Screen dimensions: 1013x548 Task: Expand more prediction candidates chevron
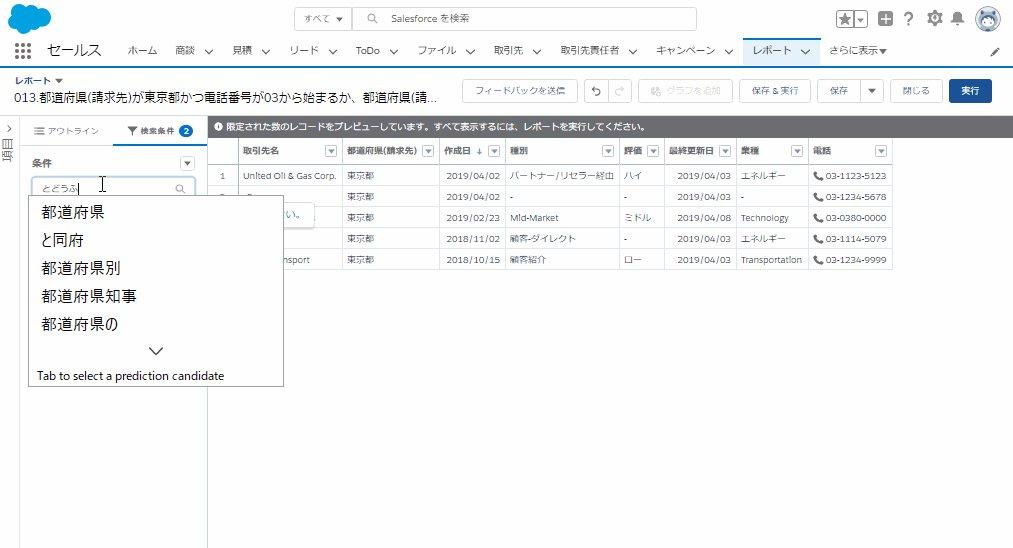(x=156, y=351)
